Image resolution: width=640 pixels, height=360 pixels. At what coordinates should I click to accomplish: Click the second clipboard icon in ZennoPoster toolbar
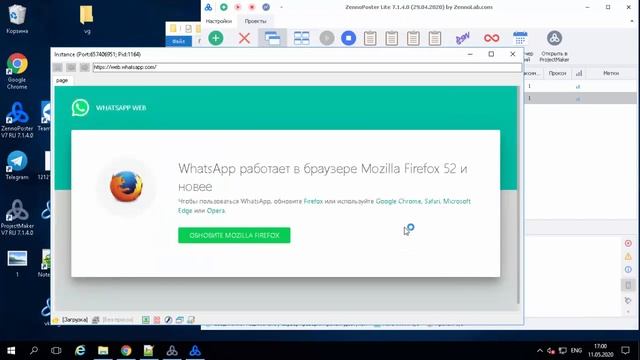[x=392, y=38]
